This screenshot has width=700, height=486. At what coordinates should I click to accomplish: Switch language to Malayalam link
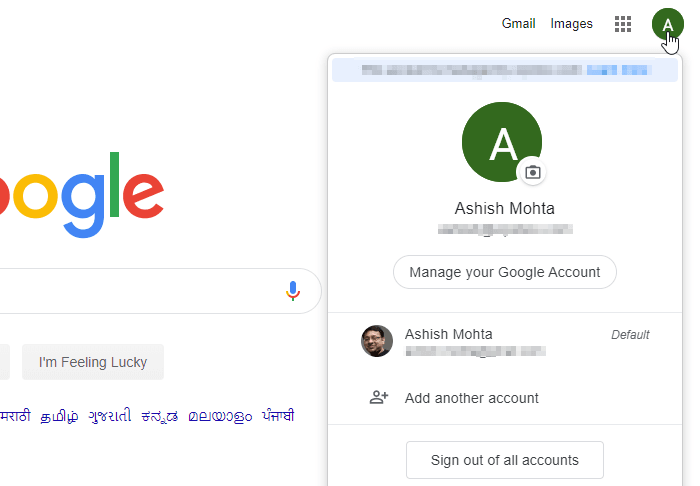(x=220, y=416)
